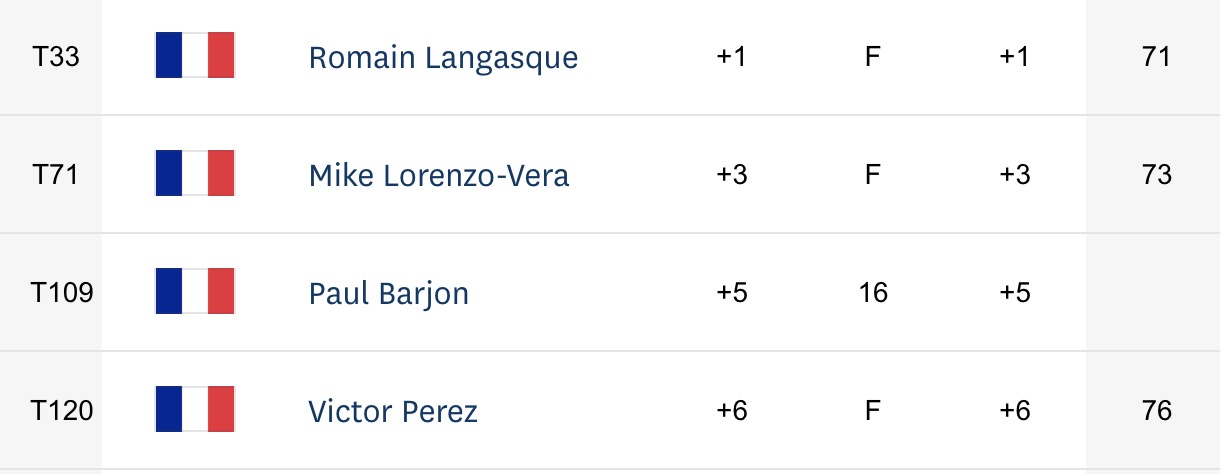Click the French flag beside Romain Langasque

pos(195,55)
